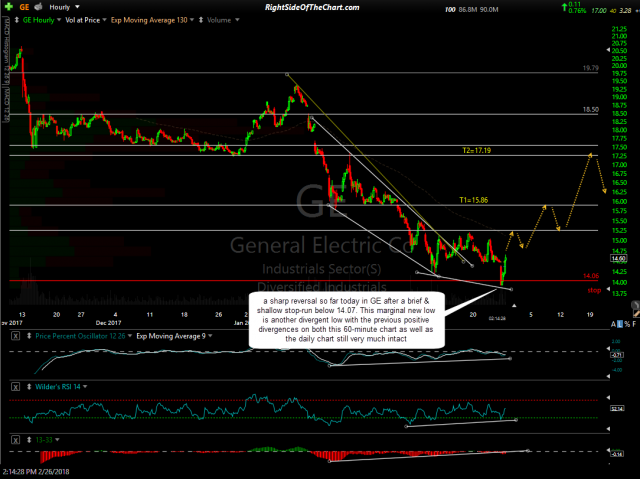Select the T1=15.86 target label
Screen dimensions: 640x479
pos(473,200)
